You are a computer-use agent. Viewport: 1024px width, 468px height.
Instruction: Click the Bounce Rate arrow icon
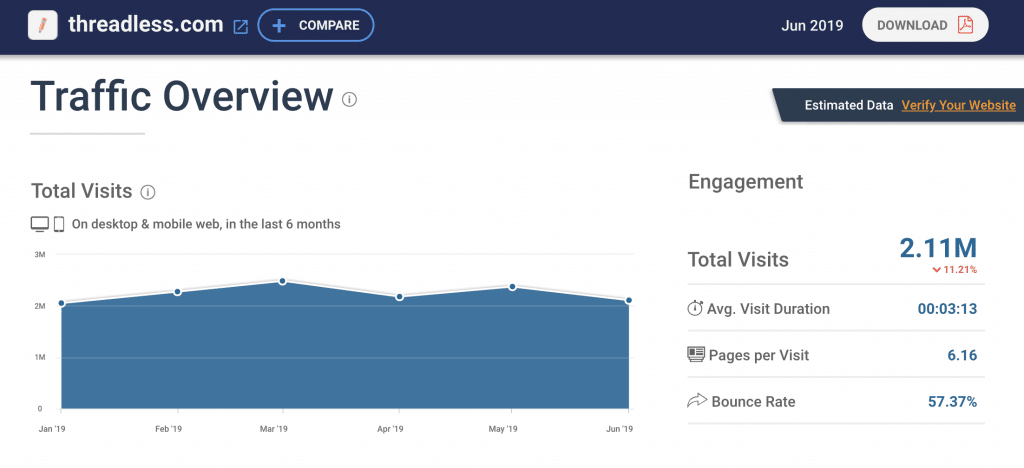coord(696,401)
